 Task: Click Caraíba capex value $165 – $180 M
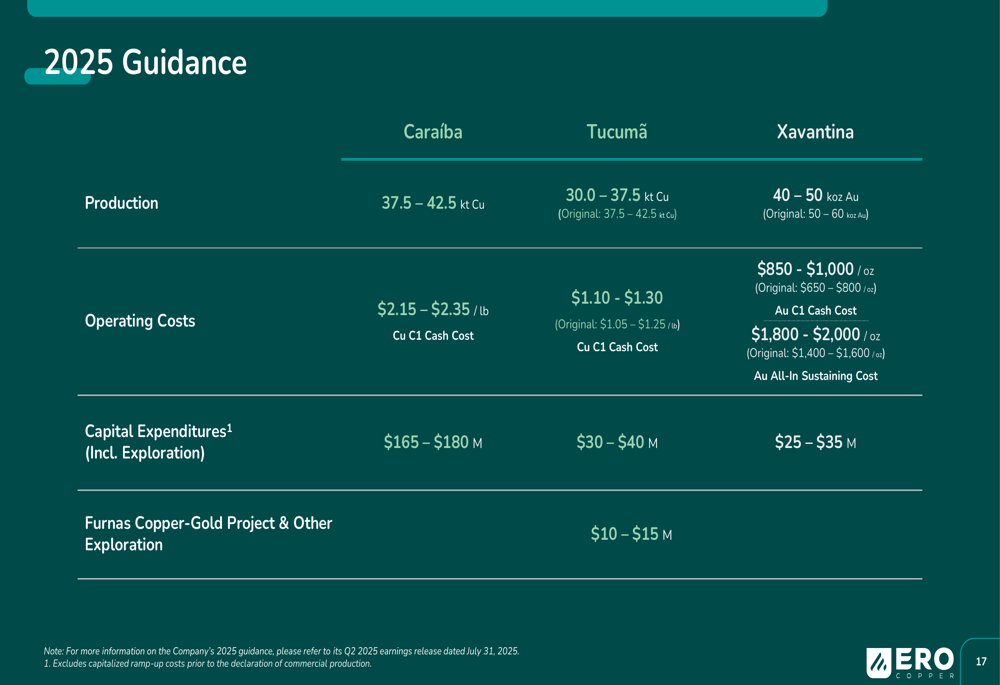[x=433, y=442]
